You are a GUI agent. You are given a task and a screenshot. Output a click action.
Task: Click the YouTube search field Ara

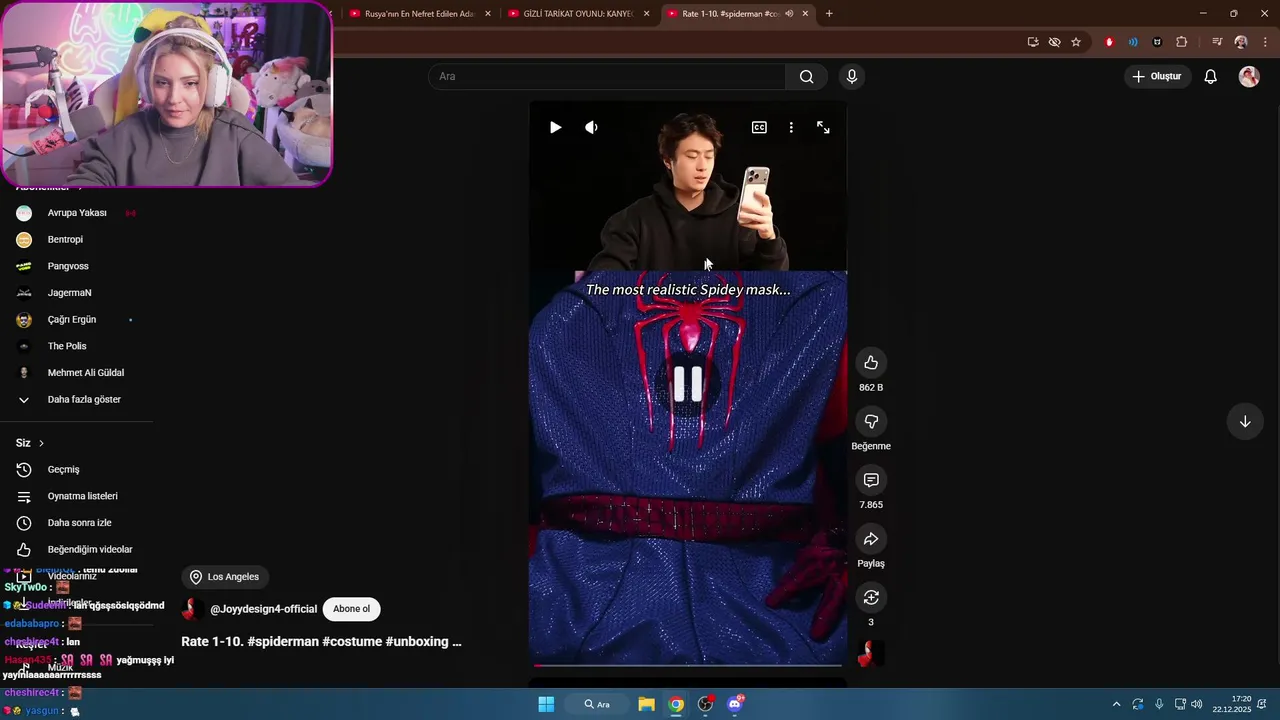click(607, 76)
